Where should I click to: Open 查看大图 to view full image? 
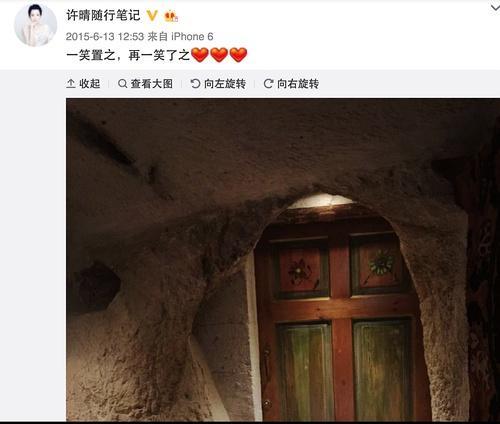(152, 84)
